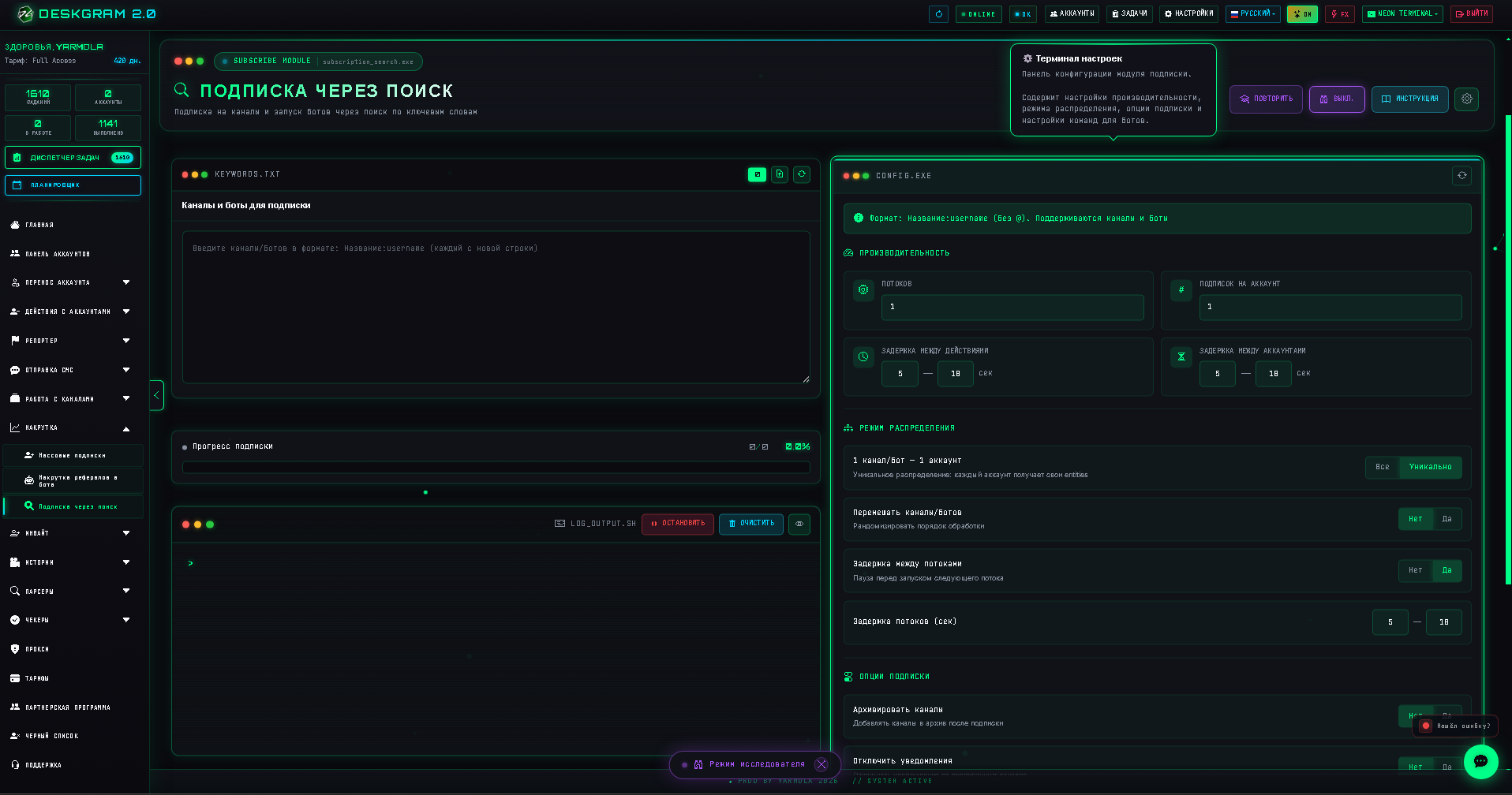The height and width of the screenshot is (795, 1512).
Task: Click the eye icon in the log output panel
Action: tap(799, 524)
